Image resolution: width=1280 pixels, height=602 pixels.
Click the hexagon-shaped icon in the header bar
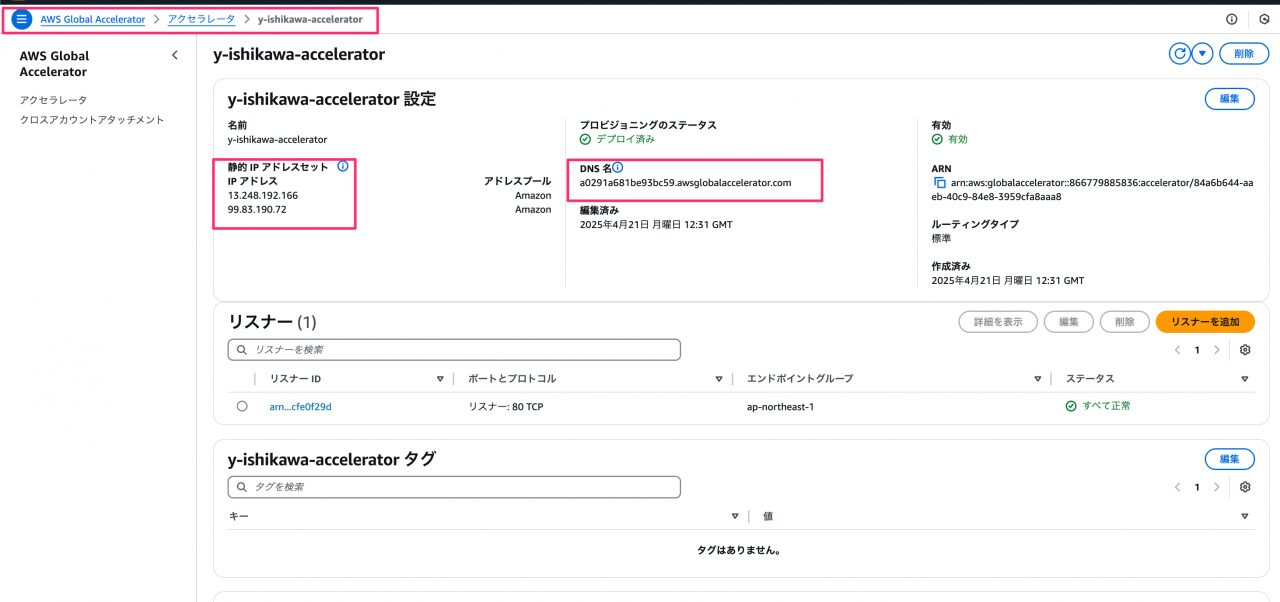[x=1264, y=19]
